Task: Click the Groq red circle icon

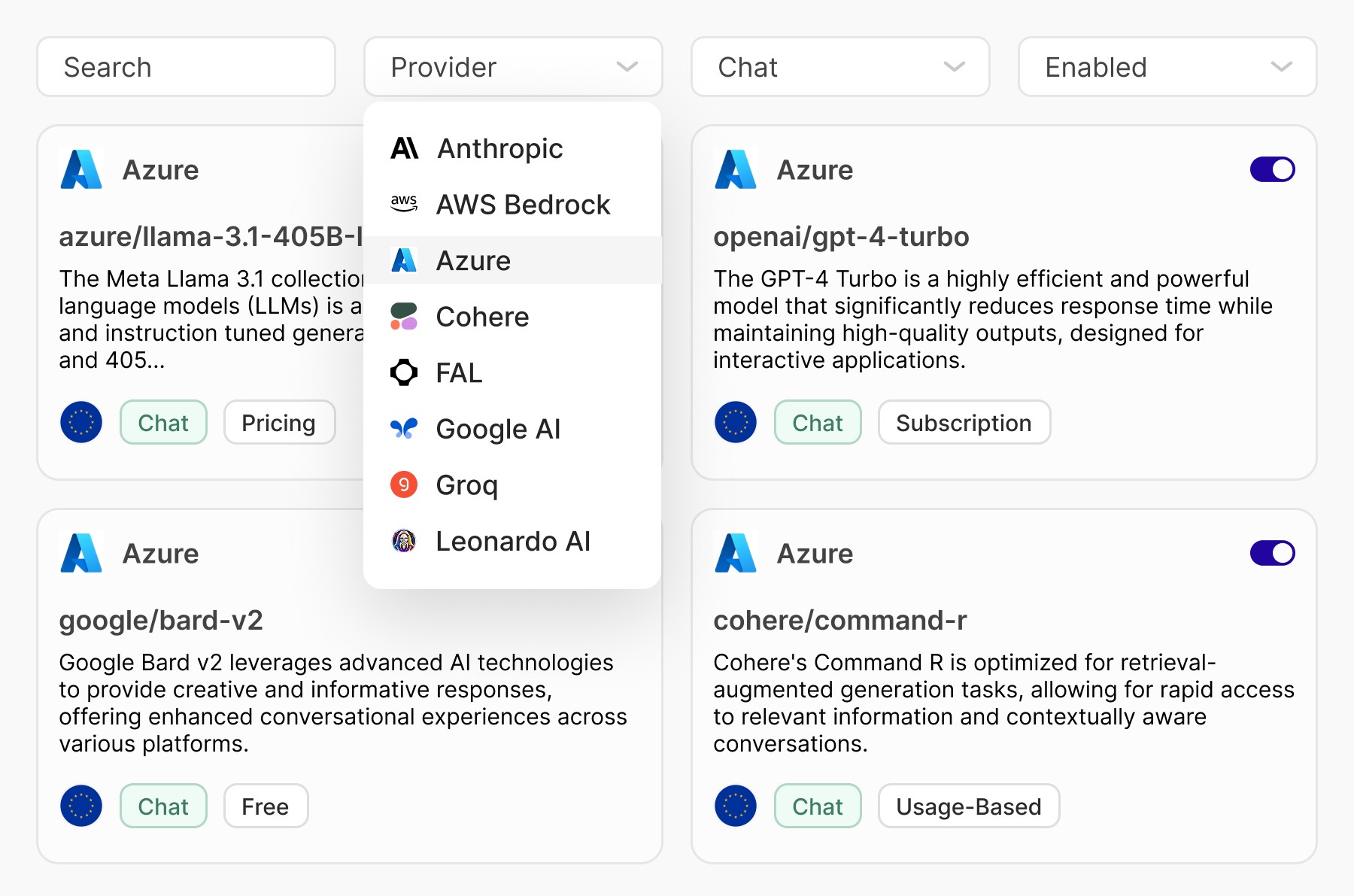Action: (x=404, y=484)
